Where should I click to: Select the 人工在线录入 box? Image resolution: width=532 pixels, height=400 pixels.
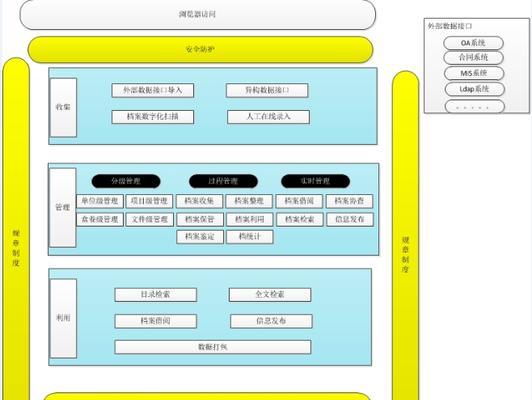coord(268,117)
